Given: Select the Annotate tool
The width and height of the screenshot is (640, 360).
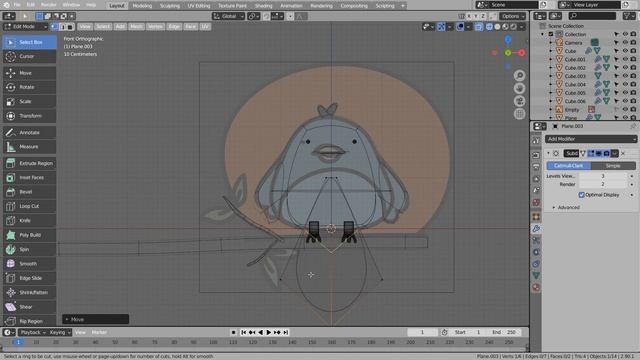Looking at the screenshot, I should pyautogui.click(x=29, y=133).
